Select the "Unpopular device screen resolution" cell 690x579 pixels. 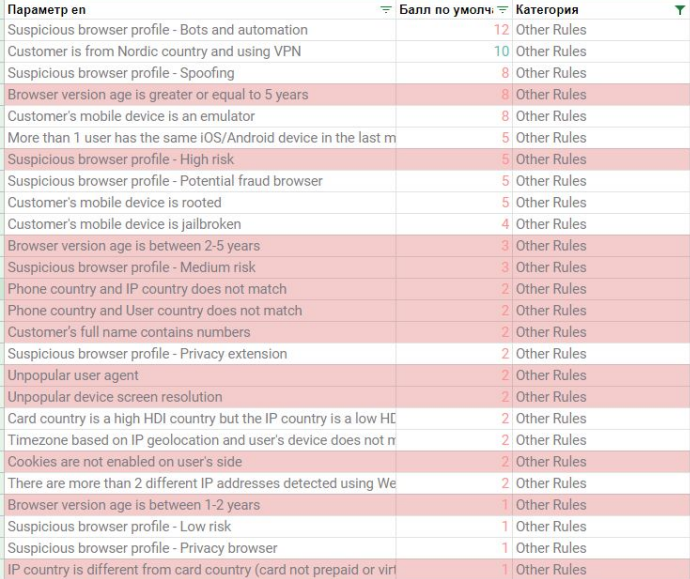click(114, 397)
